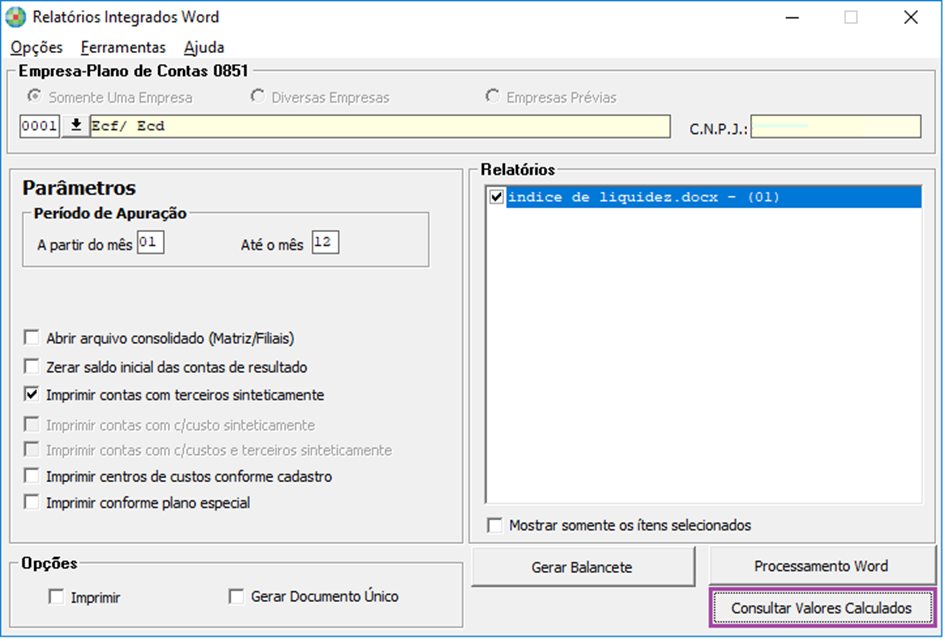
Task: Click the Ecf/ Ecd company name field
Action: pos(380,126)
